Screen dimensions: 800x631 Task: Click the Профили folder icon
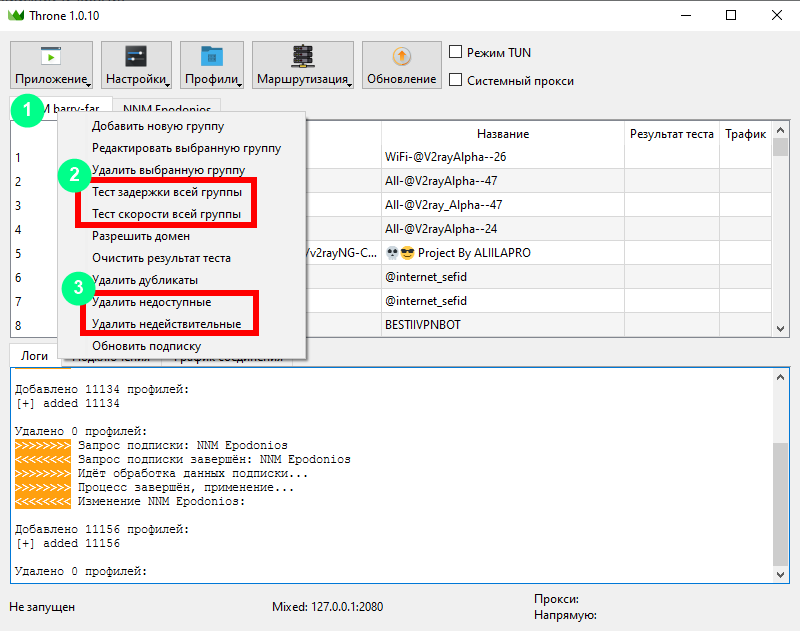point(211,57)
